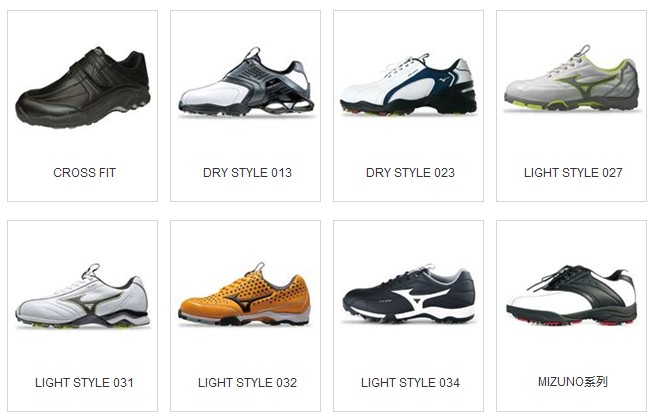
Task: Open the black CROSS FIT shoe image
Action: [83, 87]
